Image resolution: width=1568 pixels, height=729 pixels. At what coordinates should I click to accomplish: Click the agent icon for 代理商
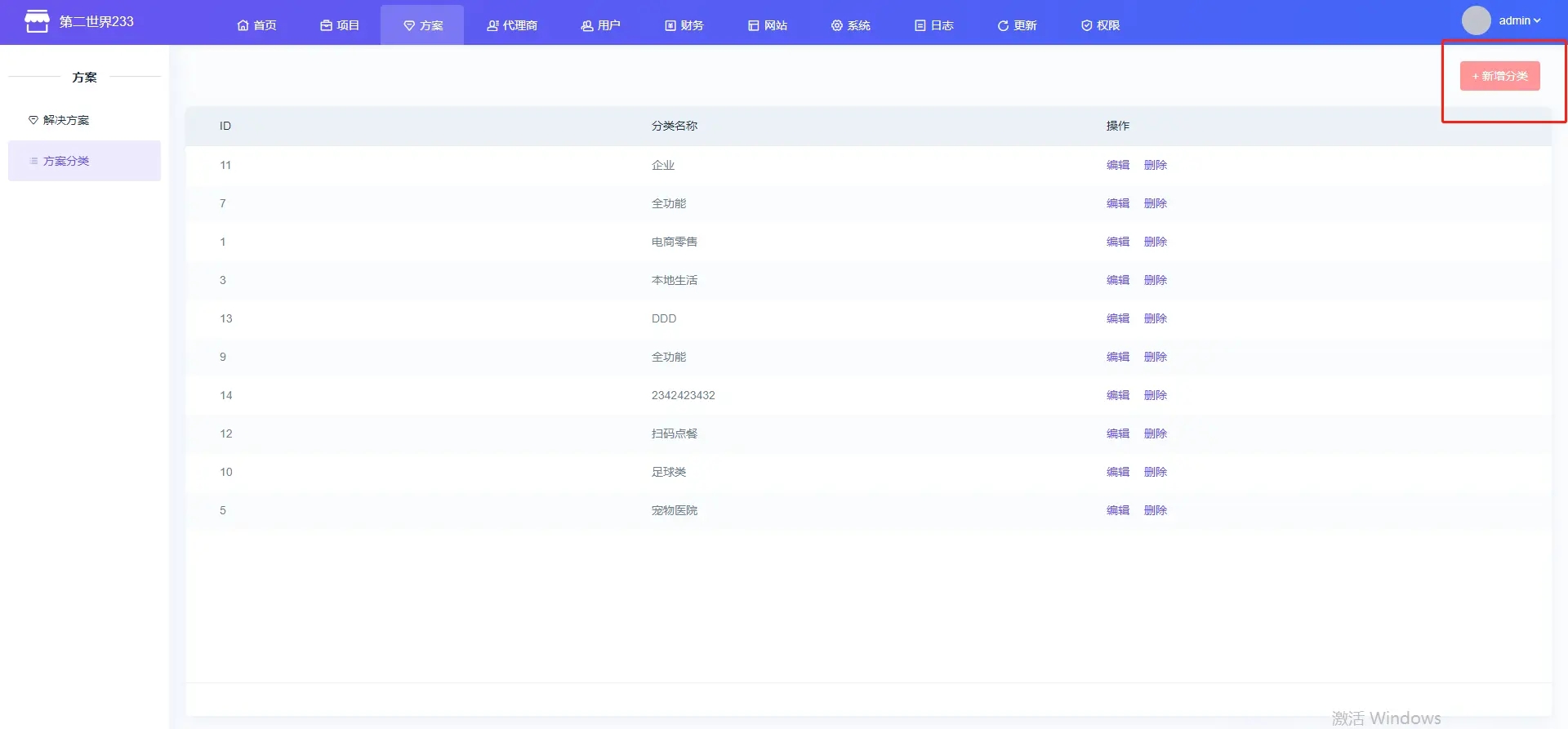point(492,25)
